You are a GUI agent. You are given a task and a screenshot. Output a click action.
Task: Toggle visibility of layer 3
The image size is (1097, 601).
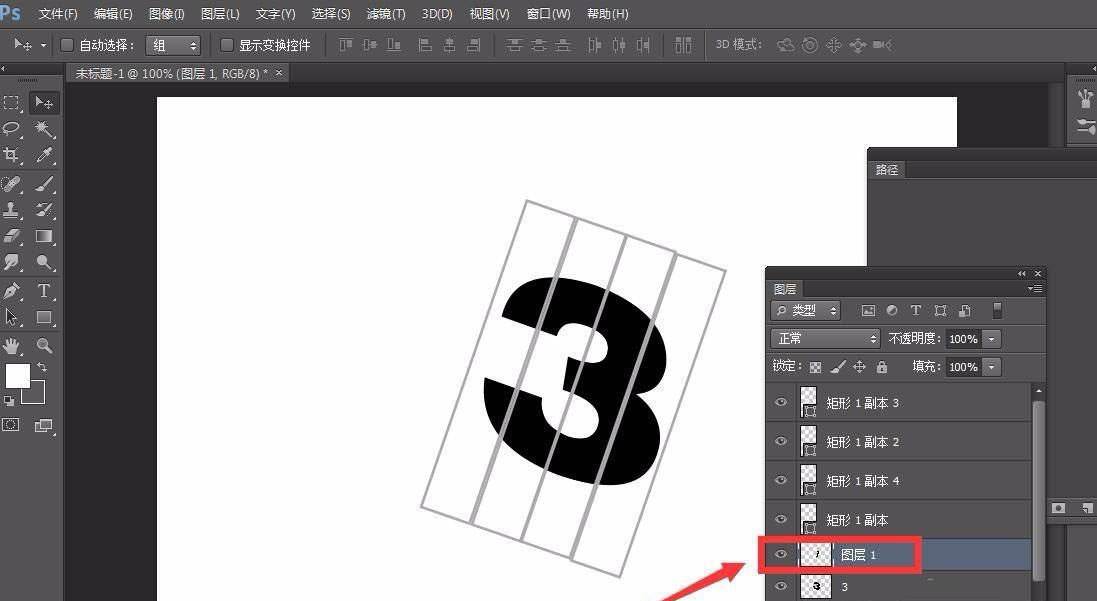coord(781,586)
